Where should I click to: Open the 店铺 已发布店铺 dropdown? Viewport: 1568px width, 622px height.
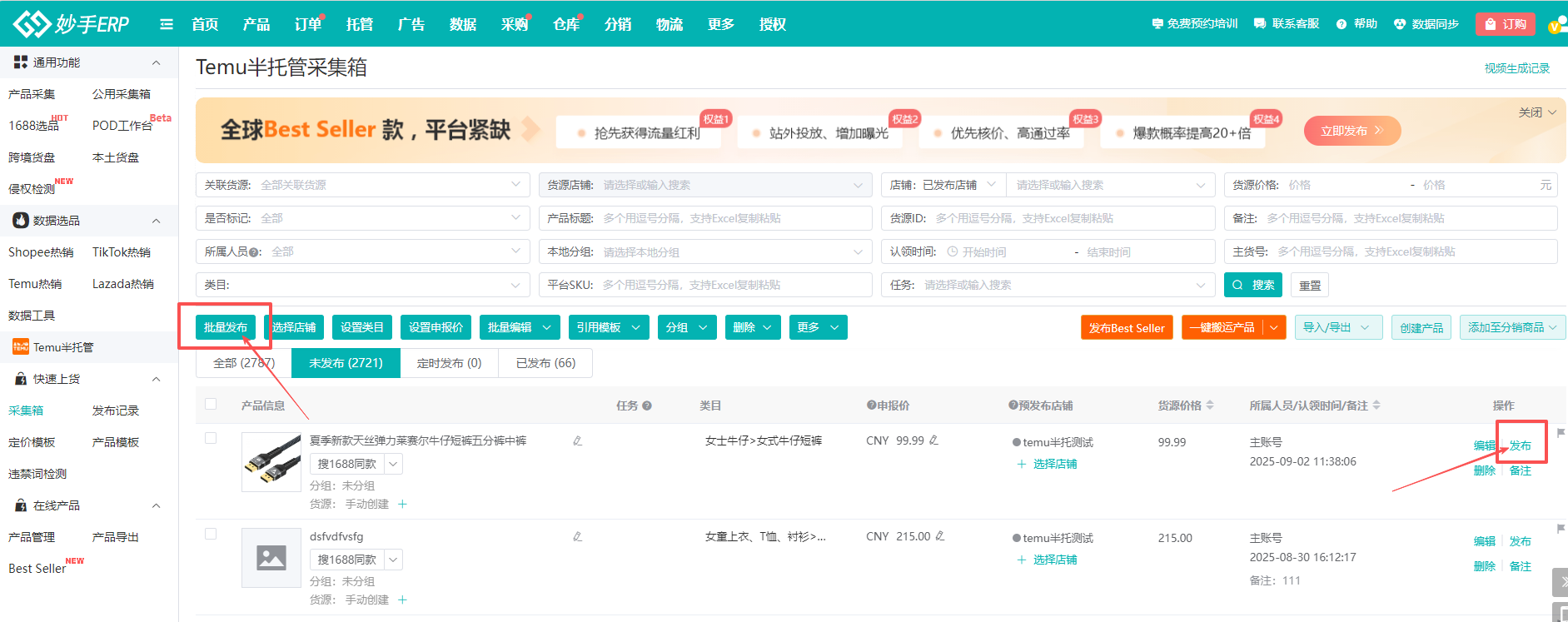(x=943, y=185)
